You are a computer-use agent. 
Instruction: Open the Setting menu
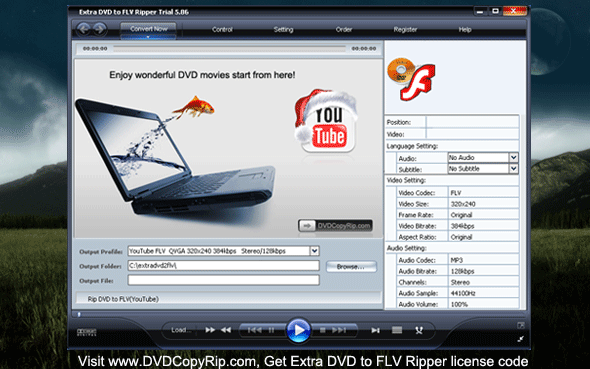point(283,29)
